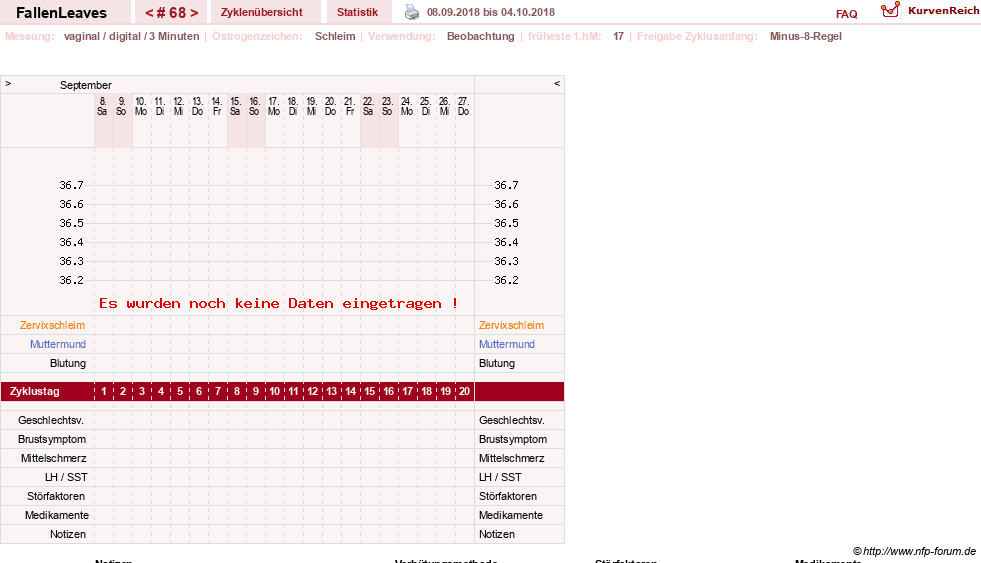Go to next cycle using the ">" after #68
This screenshot has width=981, height=563.
[194, 13]
